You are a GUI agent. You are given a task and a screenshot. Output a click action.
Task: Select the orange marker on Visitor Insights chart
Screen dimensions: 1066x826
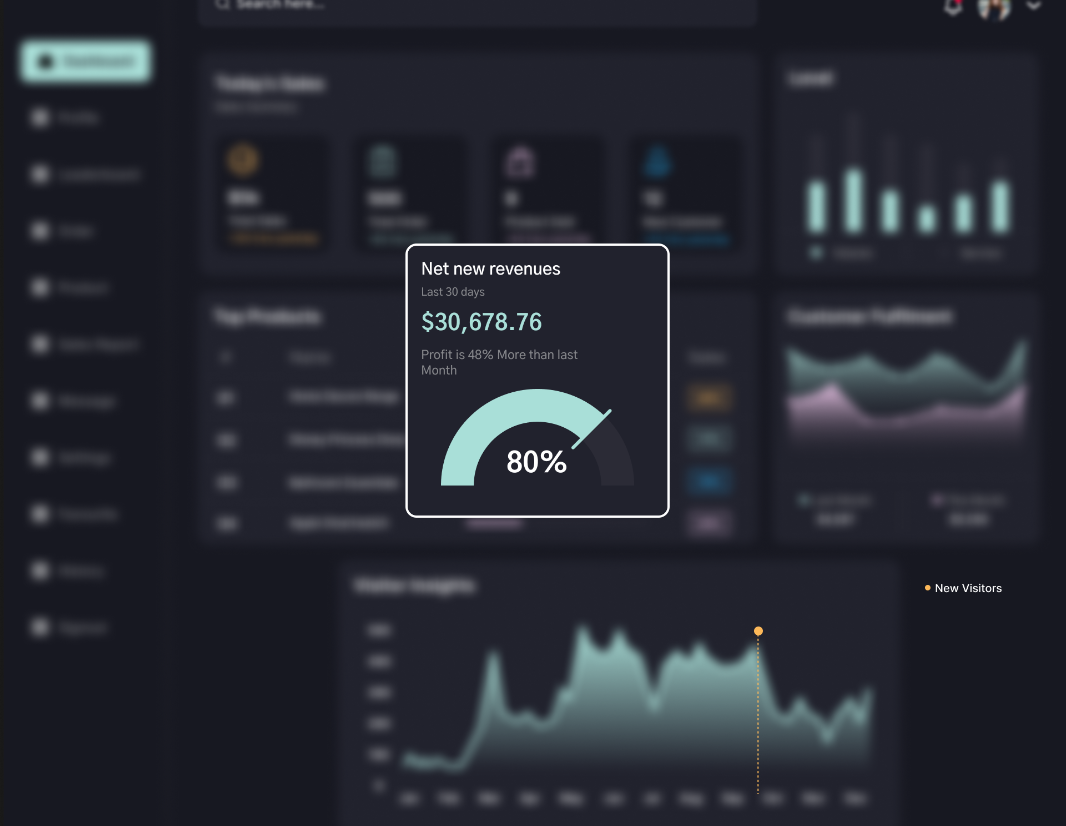tap(758, 631)
